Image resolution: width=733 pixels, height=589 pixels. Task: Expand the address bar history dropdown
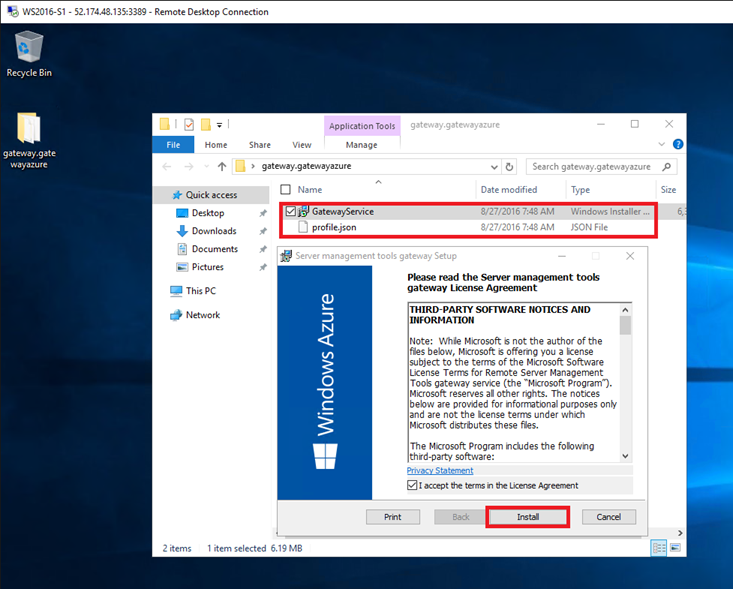(494, 167)
